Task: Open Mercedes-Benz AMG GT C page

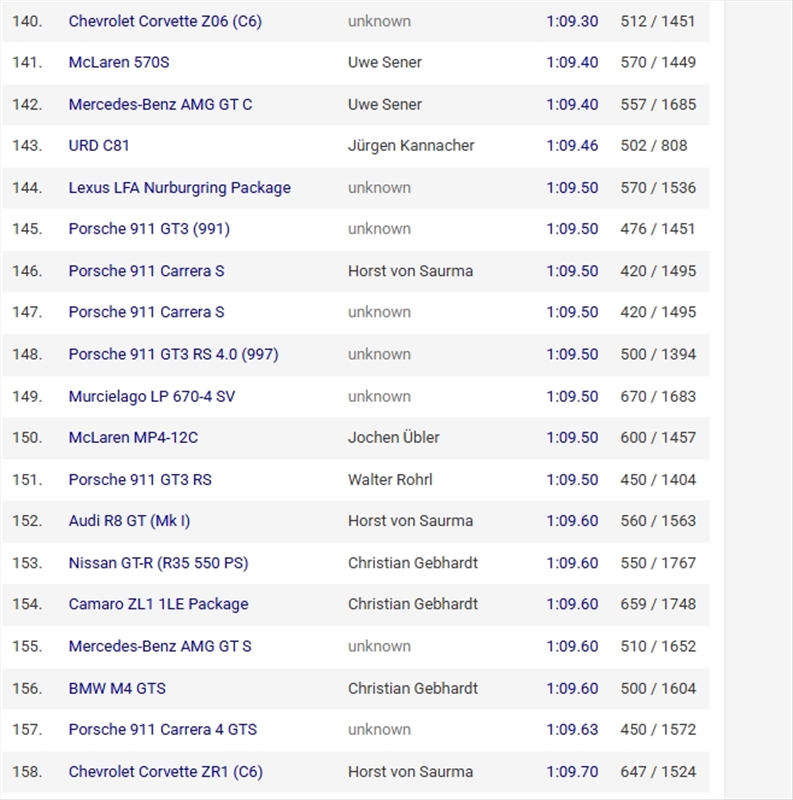Action: point(160,104)
